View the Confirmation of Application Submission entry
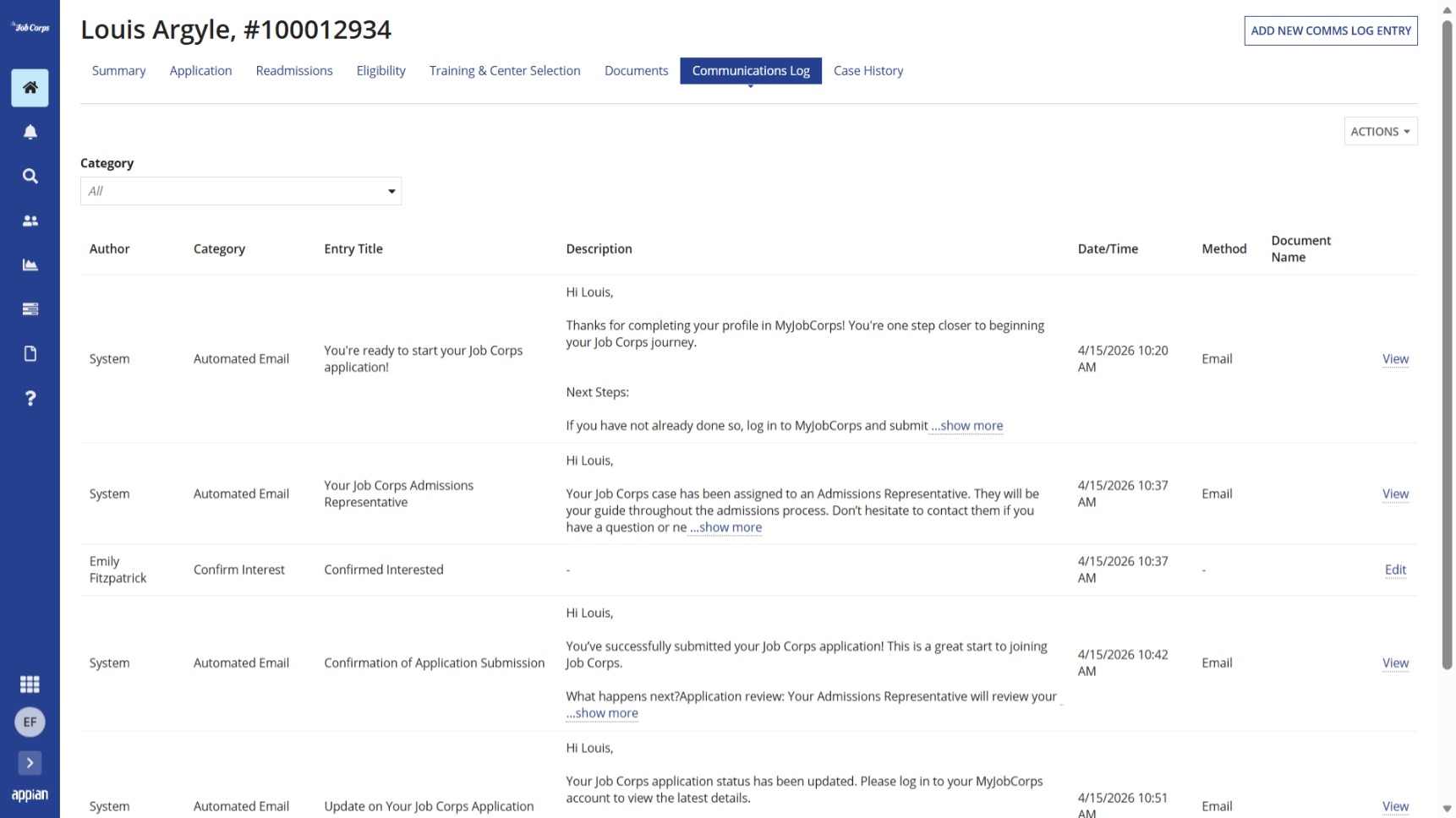 1395,663
